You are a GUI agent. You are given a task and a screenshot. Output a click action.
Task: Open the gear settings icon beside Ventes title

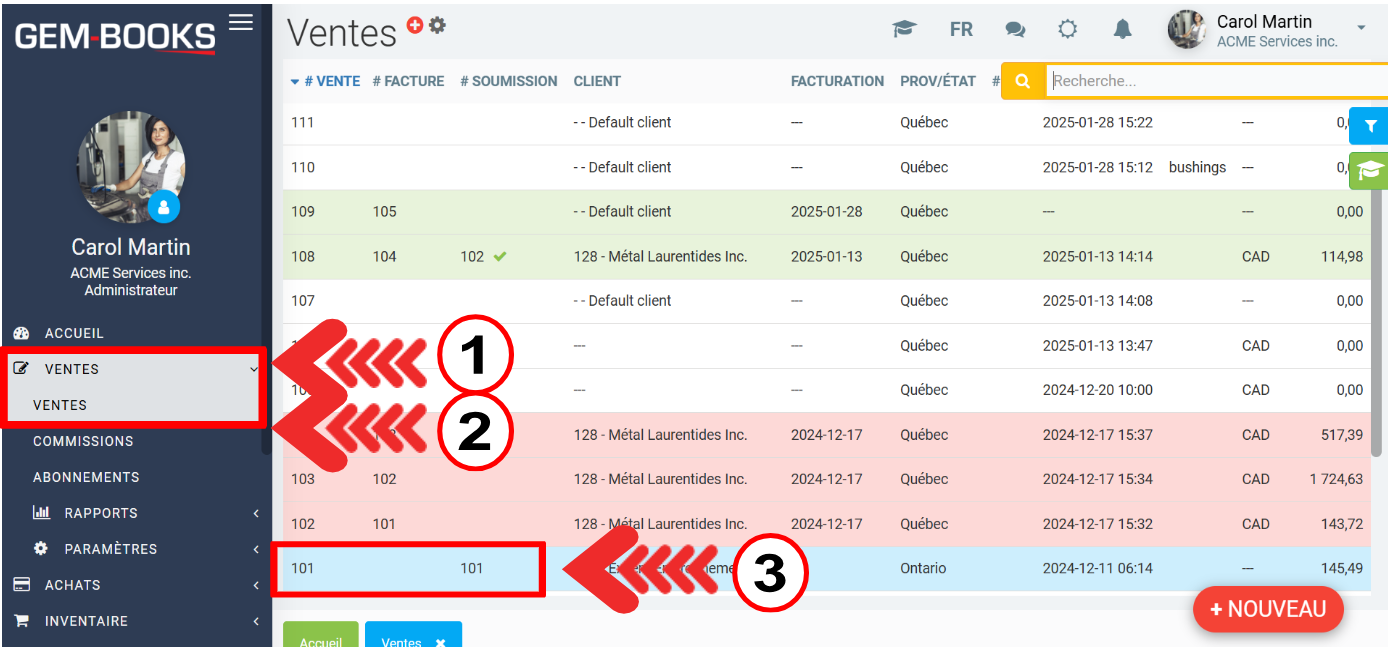(x=437, y=26)
